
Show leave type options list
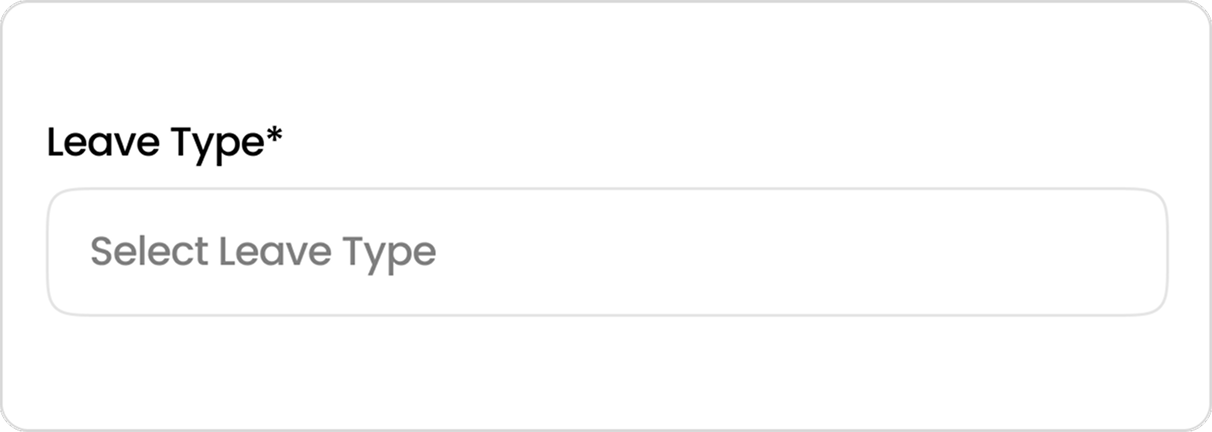607,252
